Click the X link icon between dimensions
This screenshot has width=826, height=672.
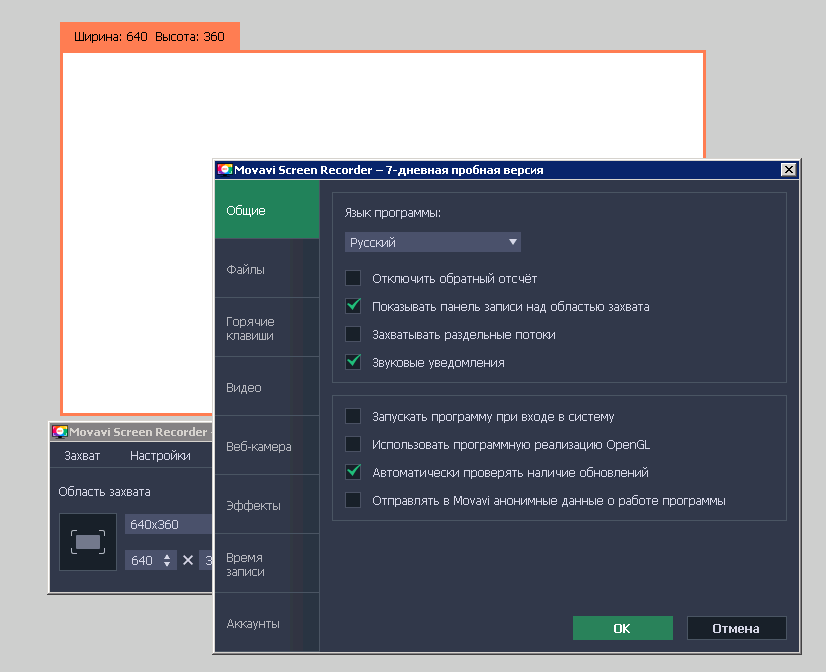click(x=188, y=560)
